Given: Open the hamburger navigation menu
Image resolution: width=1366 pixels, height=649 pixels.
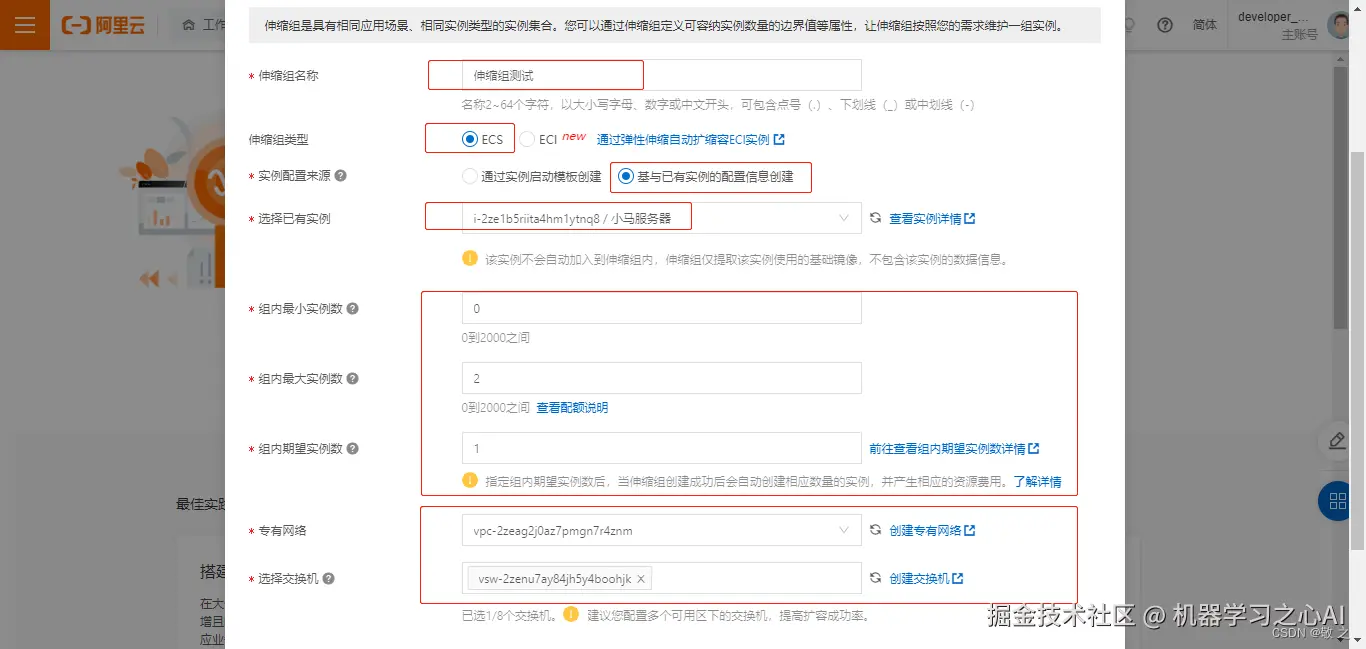Looking at the screenshot, I should tap(25, 25).
